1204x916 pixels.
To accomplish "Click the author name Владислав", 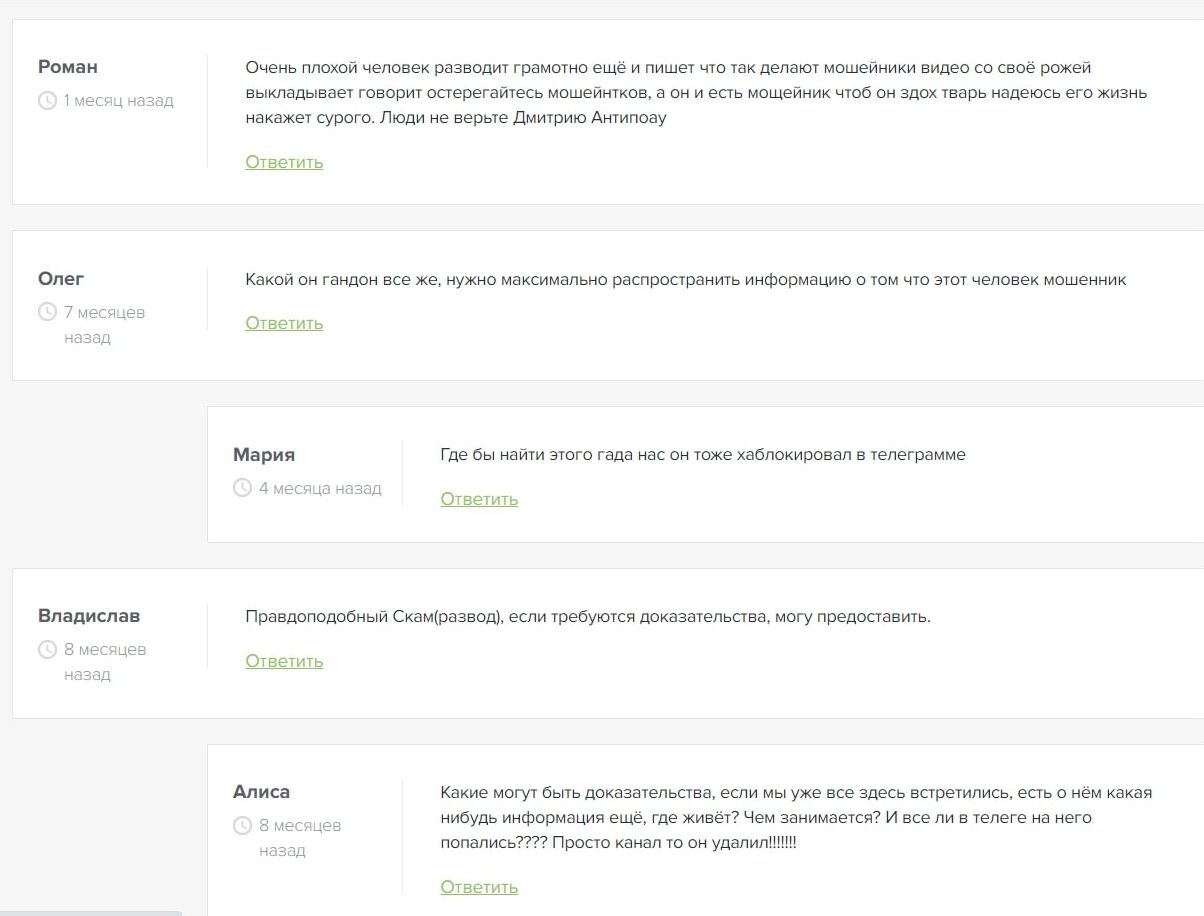I will tap(89, 615).
